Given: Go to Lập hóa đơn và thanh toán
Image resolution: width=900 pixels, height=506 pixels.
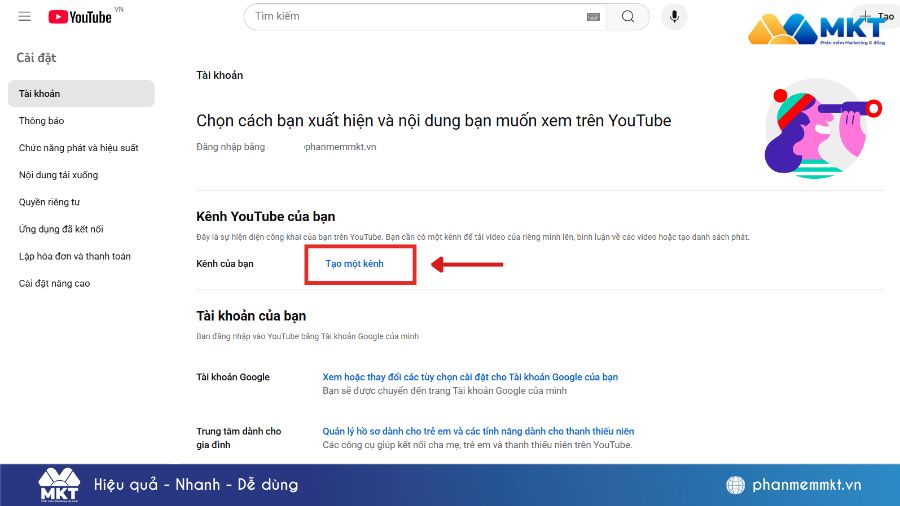Looking at the screenshot, I should click(74, 256).
